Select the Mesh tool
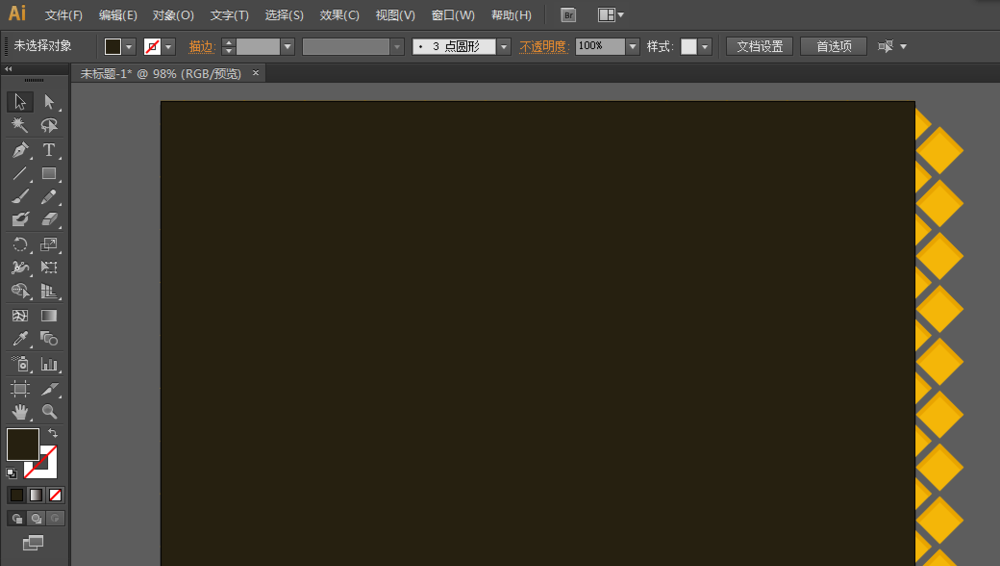This screenshot has width=1000, height=566. [20, 315]
